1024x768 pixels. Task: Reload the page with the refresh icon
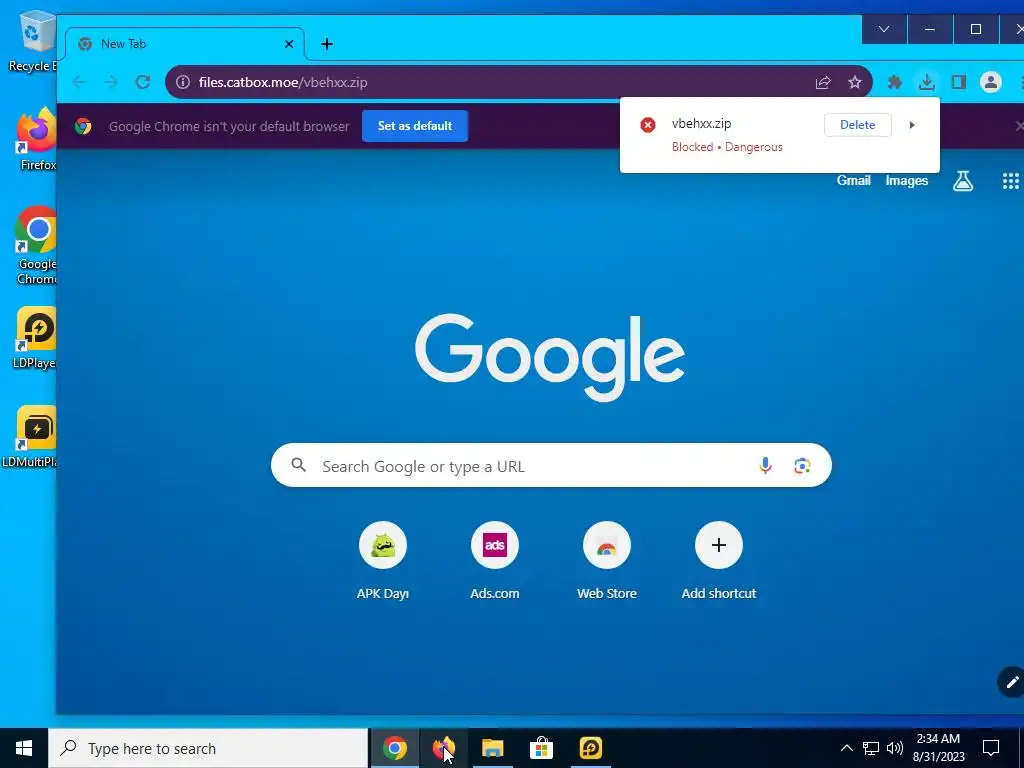tap(143, 82)
